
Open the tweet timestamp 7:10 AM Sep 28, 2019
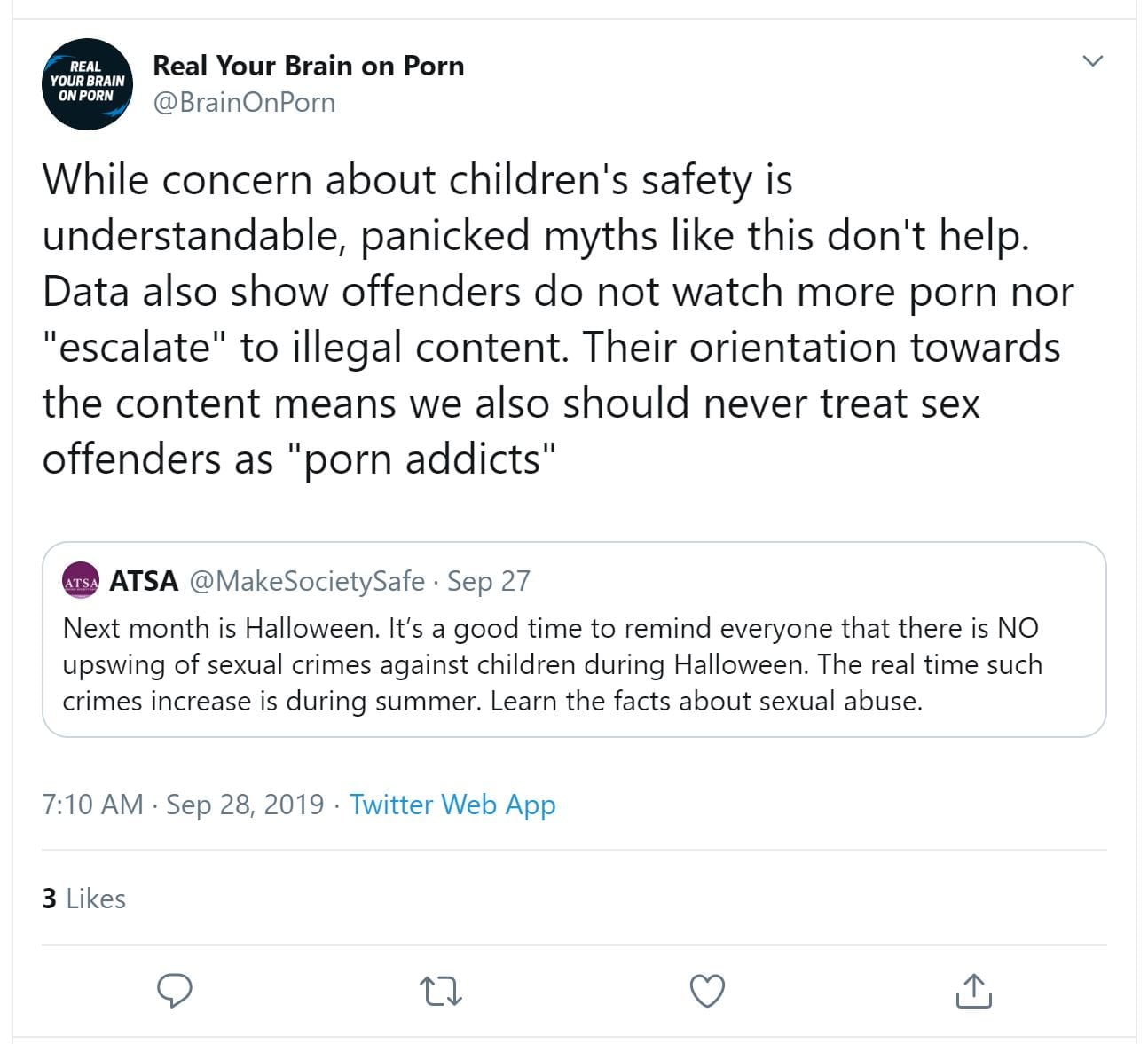tap(183, 805)
